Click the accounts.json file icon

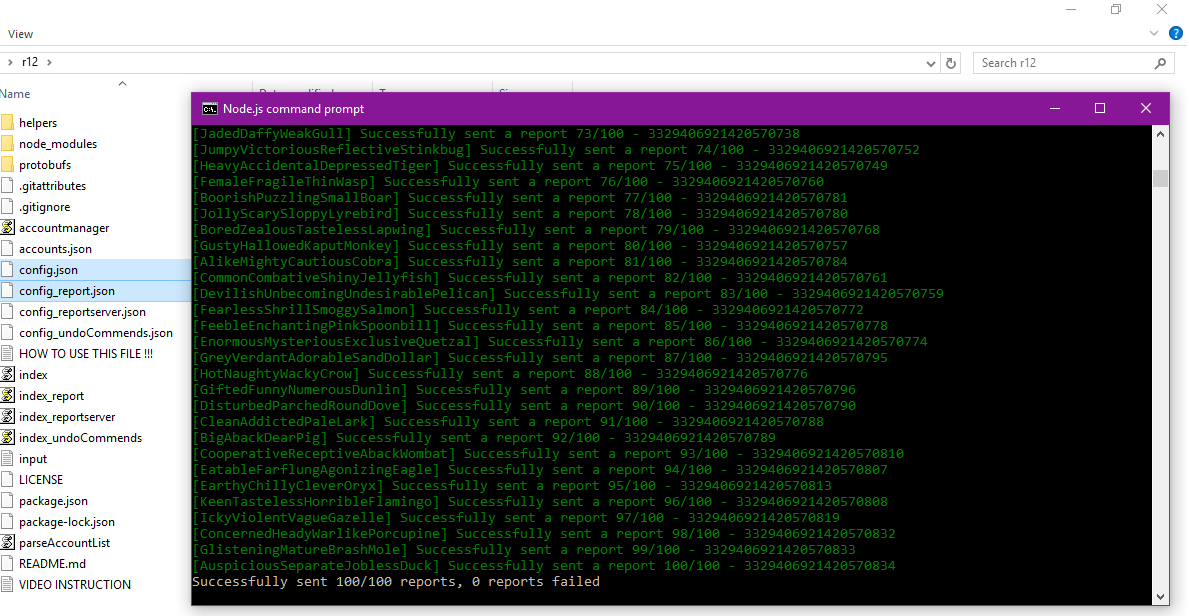(x=8, y=249)
